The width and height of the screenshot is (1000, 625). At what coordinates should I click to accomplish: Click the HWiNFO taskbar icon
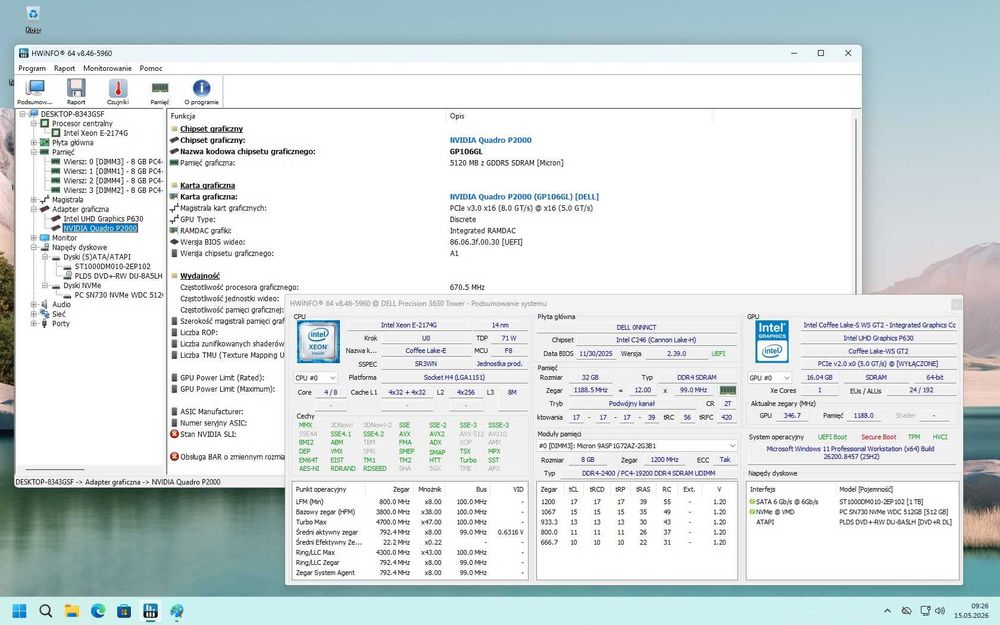151,611
